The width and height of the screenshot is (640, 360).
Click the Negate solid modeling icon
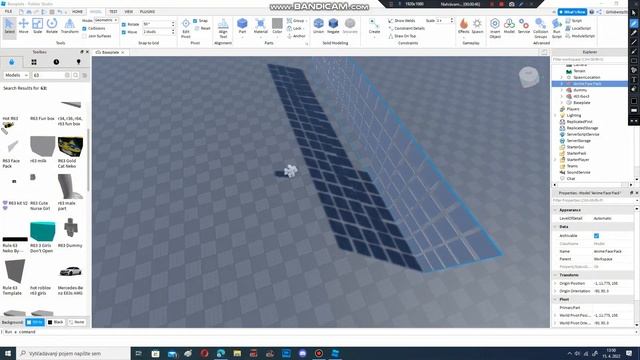point(333,26)
